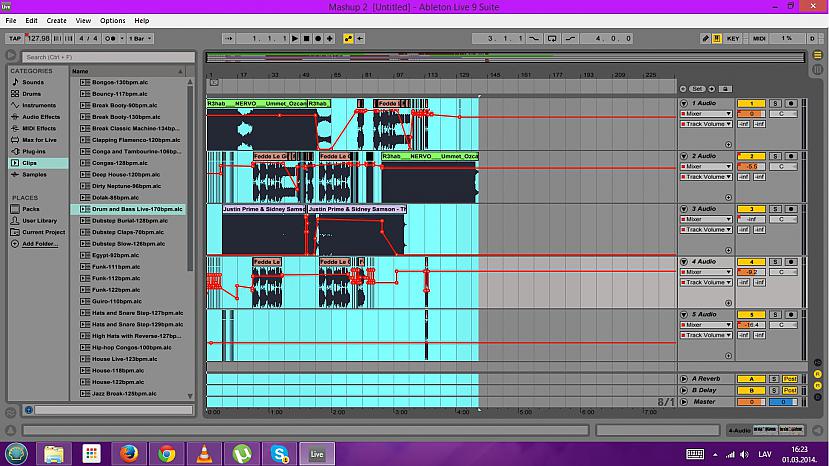Viewport: 829px width, 466px height.
Task: Toggle the KEY map mode button
Action: pos(733,39)
